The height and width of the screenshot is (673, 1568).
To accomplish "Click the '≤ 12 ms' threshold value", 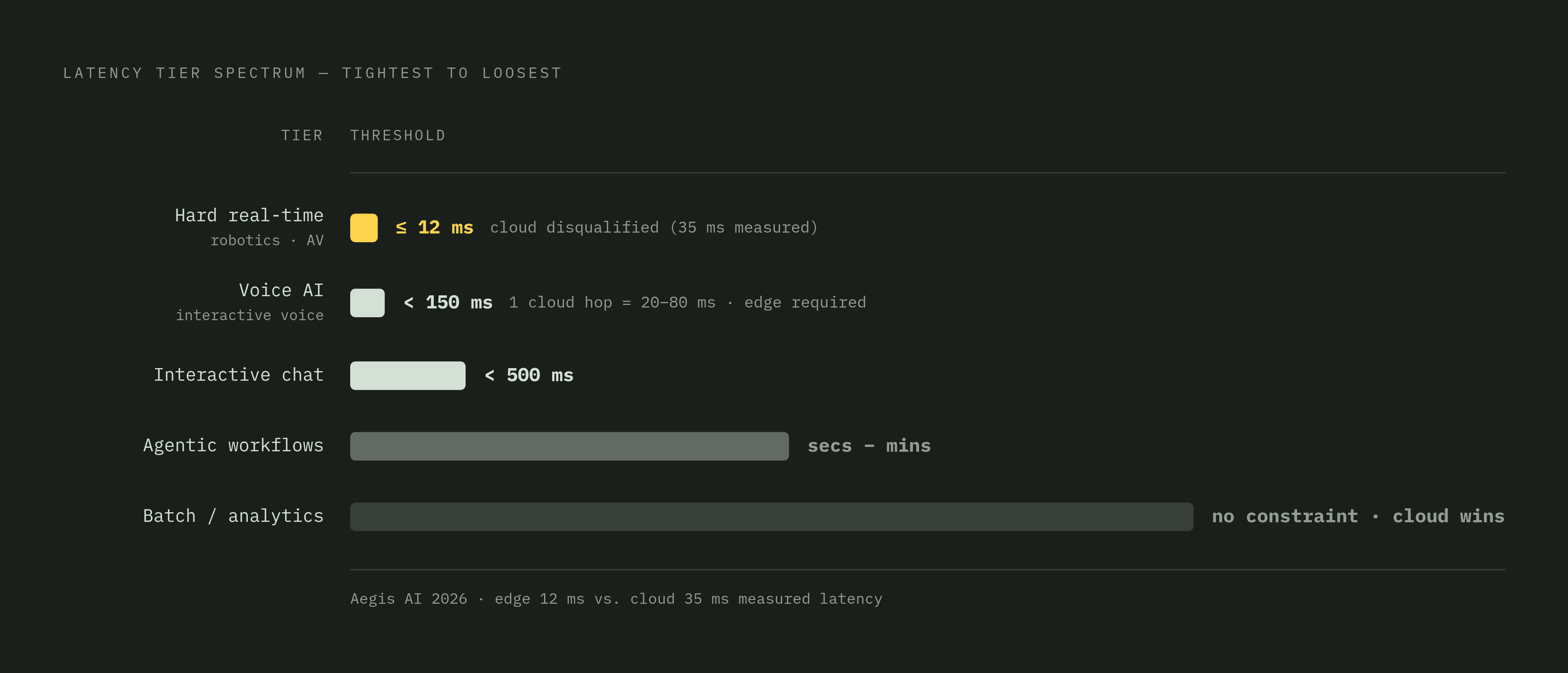I will [x=434, y=227].
